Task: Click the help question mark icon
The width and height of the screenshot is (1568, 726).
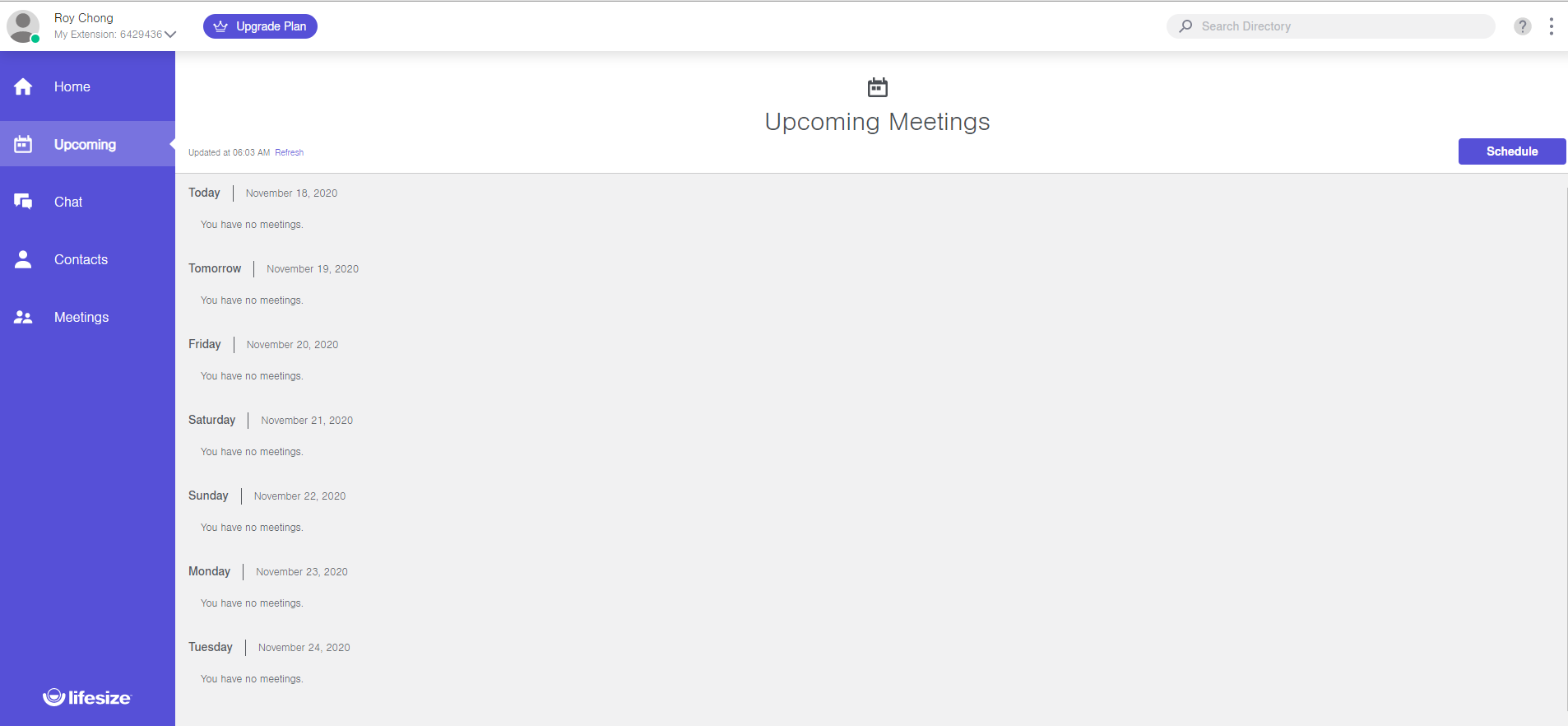Action: (x=1523, y=26)
